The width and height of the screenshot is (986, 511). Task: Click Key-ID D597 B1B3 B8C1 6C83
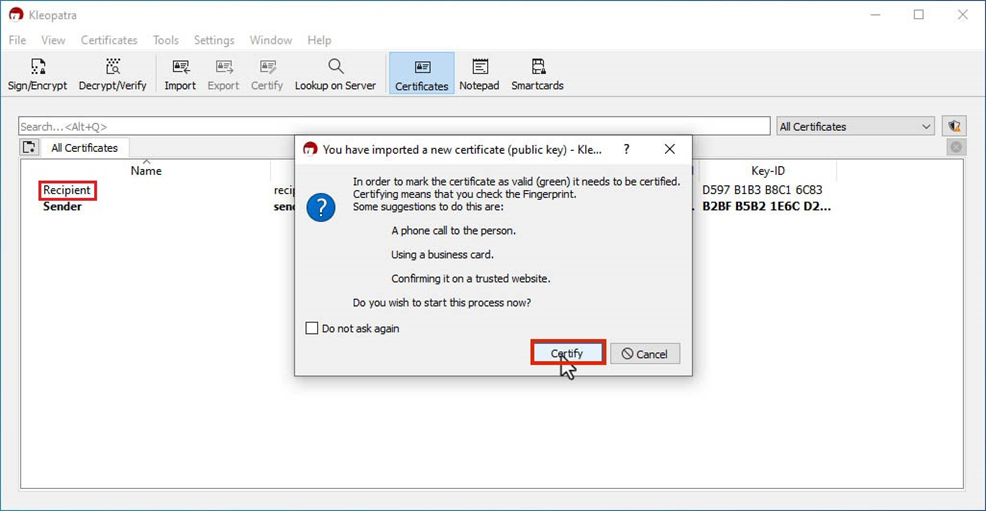[x=762, y=190]
